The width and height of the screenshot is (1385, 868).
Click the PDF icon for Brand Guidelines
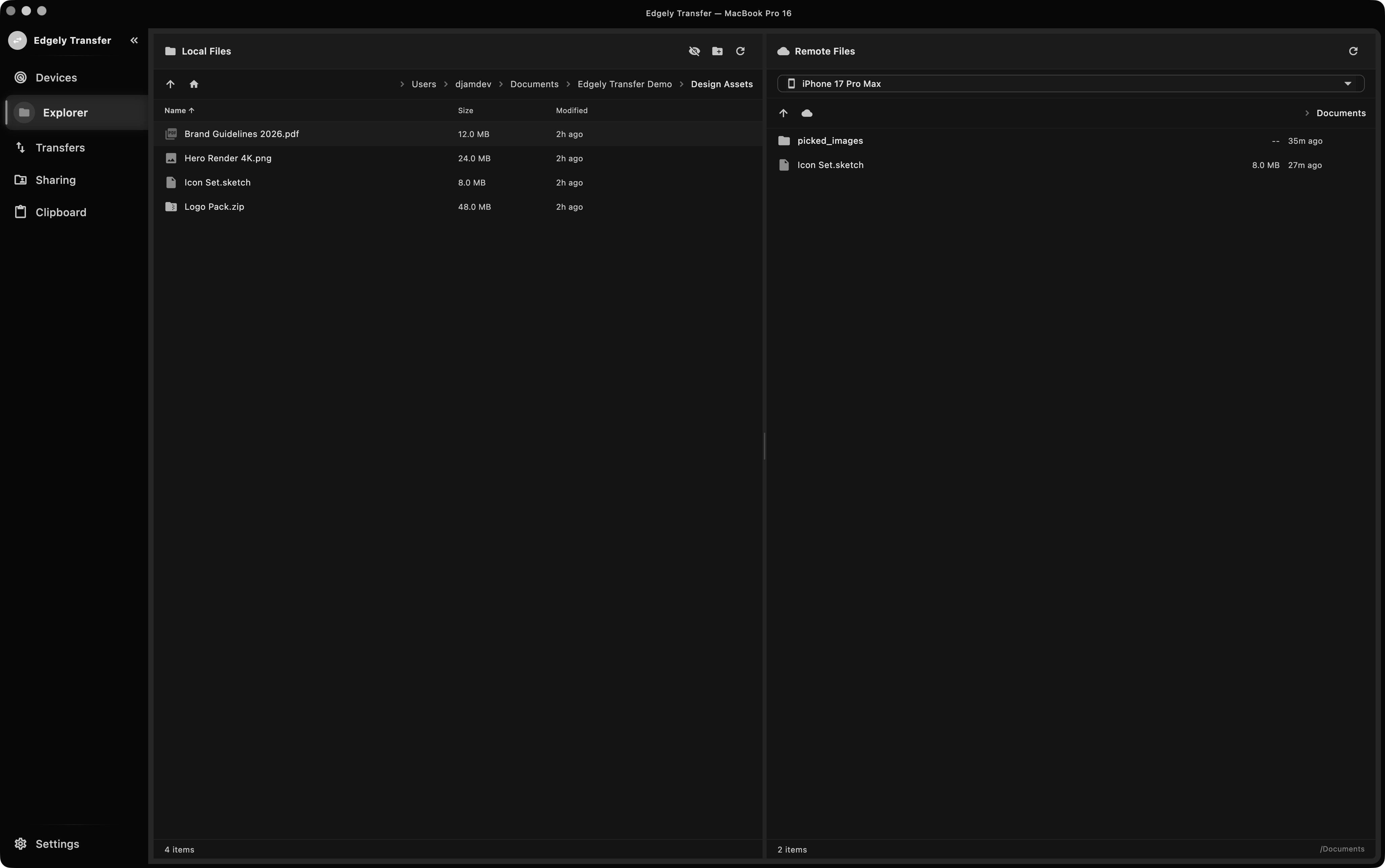coord(170,134)
